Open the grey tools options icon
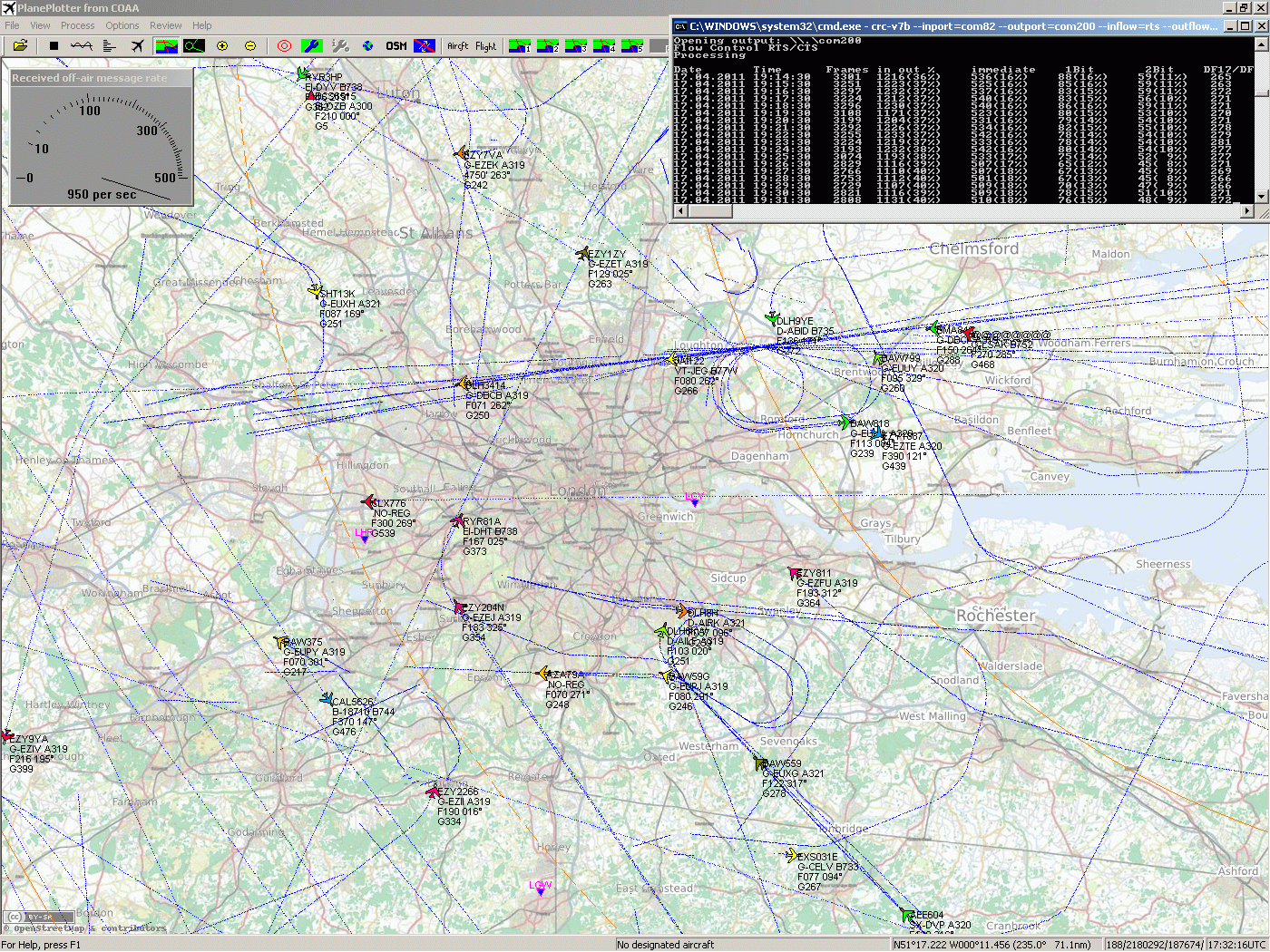This screenshot has width=1270, height=952. click(x=340, y=45)
